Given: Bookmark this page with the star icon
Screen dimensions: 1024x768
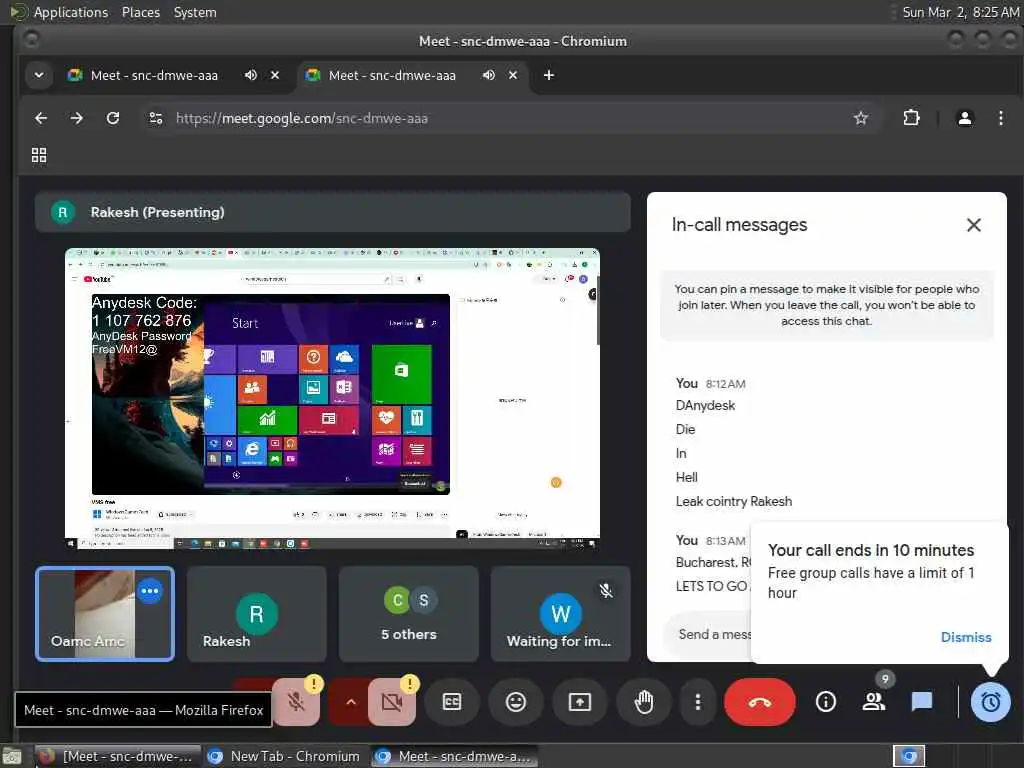Looking at the screenshot, I should click(861, 118).
